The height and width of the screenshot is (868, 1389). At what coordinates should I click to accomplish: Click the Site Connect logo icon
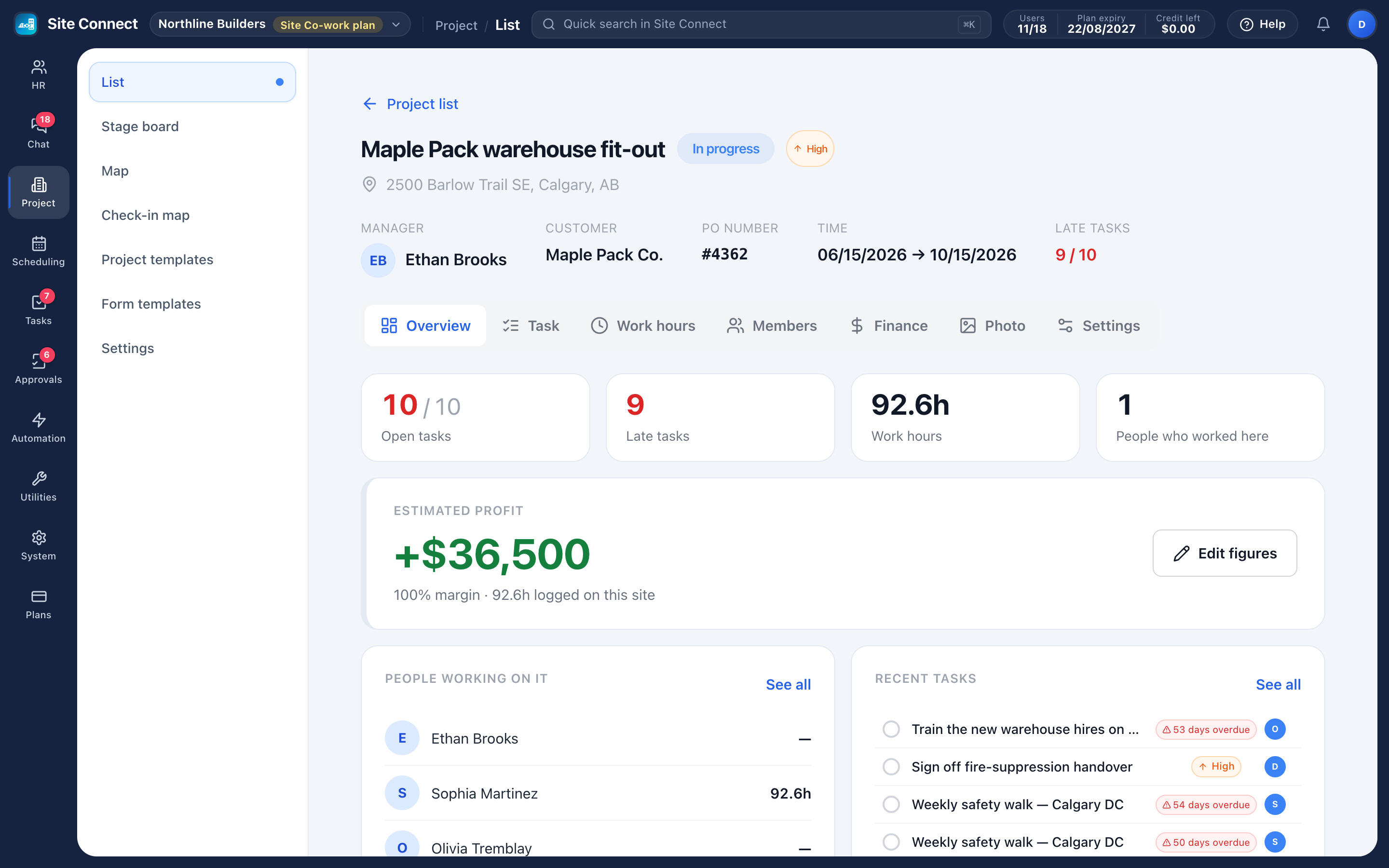tap(26, 24)
